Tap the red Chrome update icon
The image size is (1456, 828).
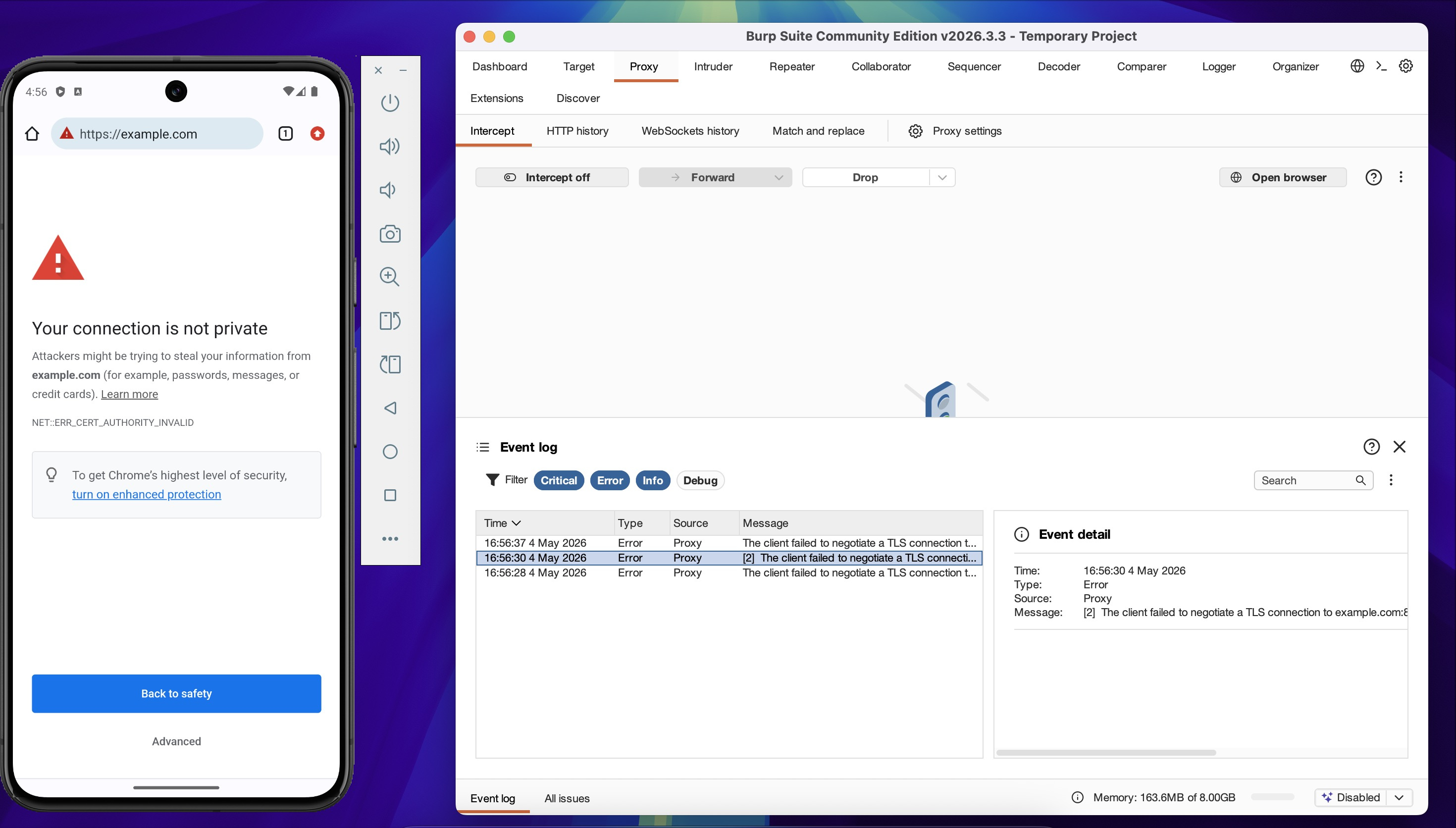coord(317,134)
